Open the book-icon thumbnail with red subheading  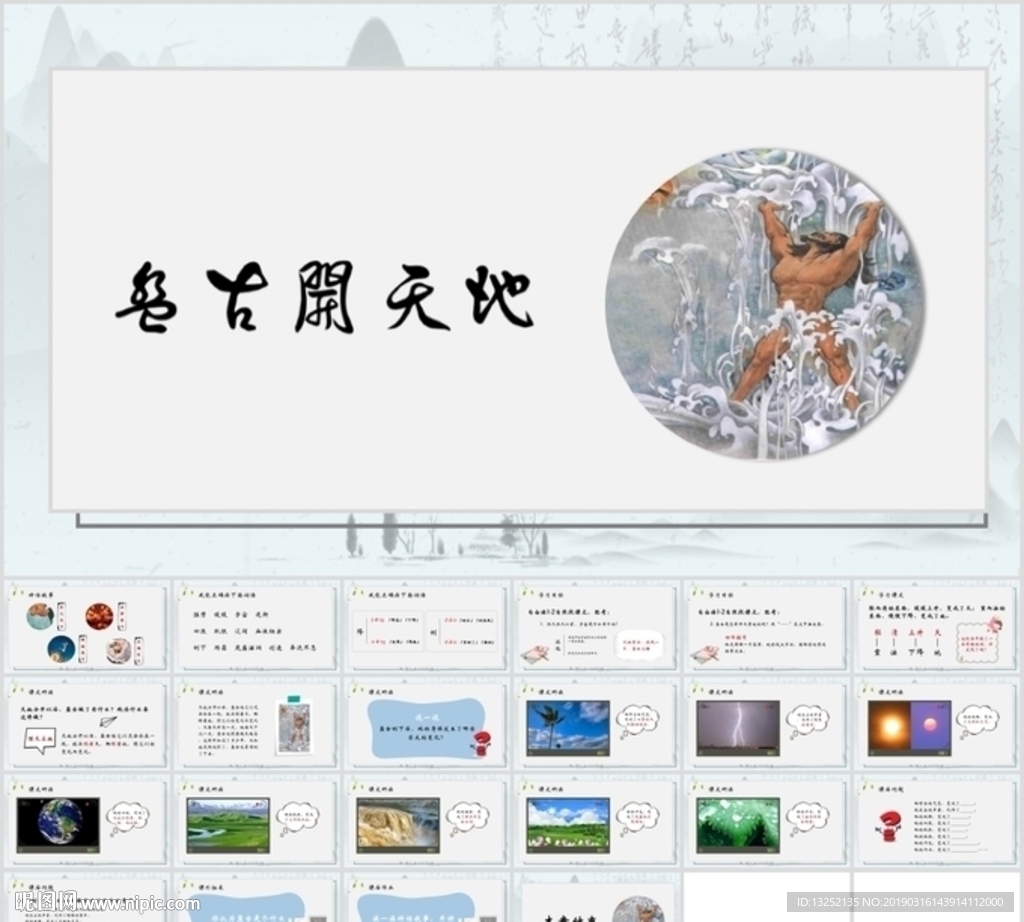766,626
